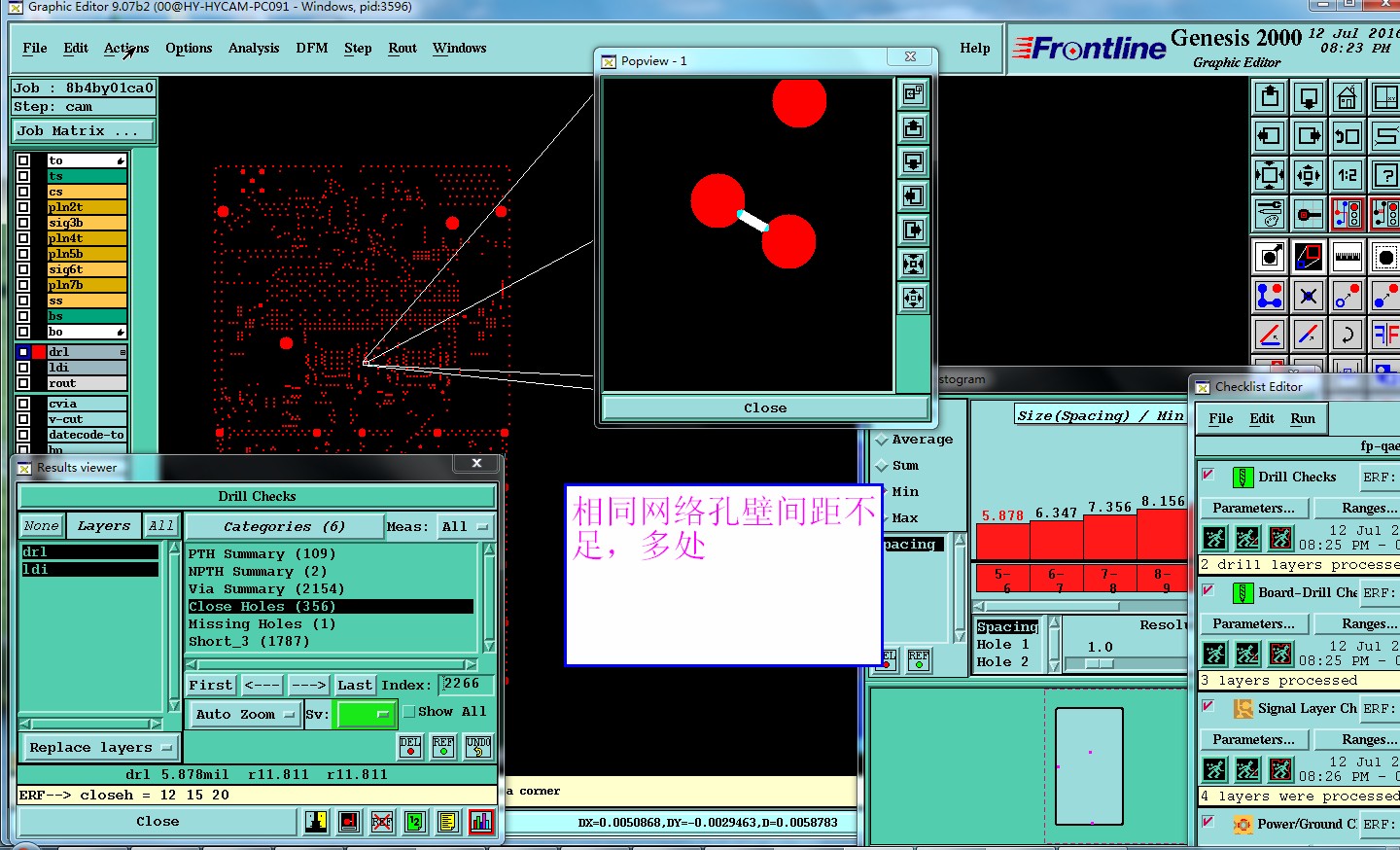Click the blue X delete feature icon

click(x=1309, y=296)
